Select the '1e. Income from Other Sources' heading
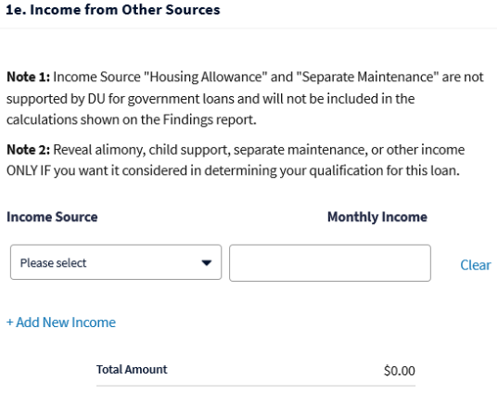This screenshot has height=394, width=497. point(113,10)
